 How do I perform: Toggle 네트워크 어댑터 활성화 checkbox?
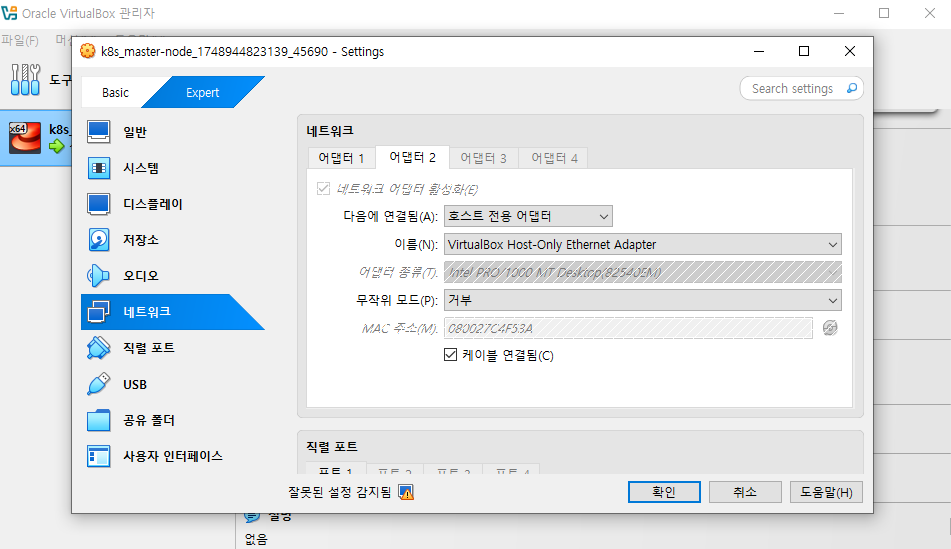point(323,189)
